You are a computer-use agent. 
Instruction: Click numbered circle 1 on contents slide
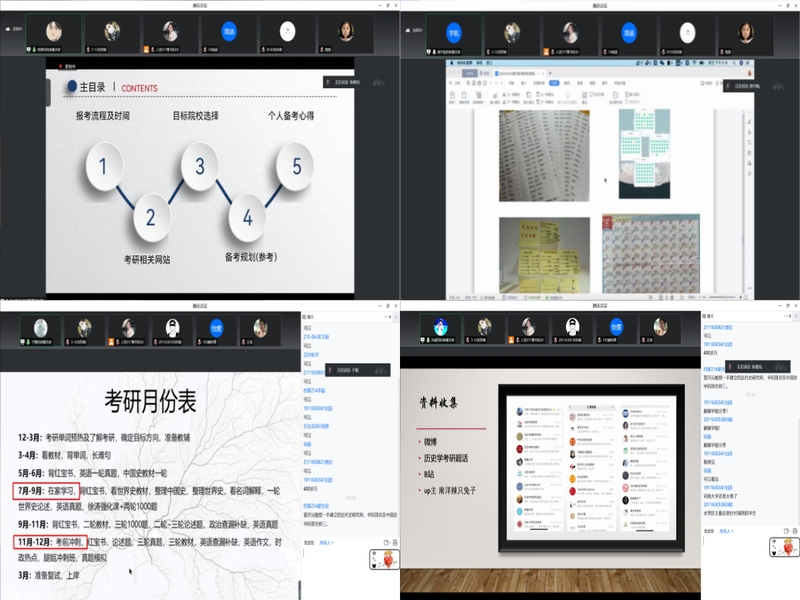click(104, 167)
